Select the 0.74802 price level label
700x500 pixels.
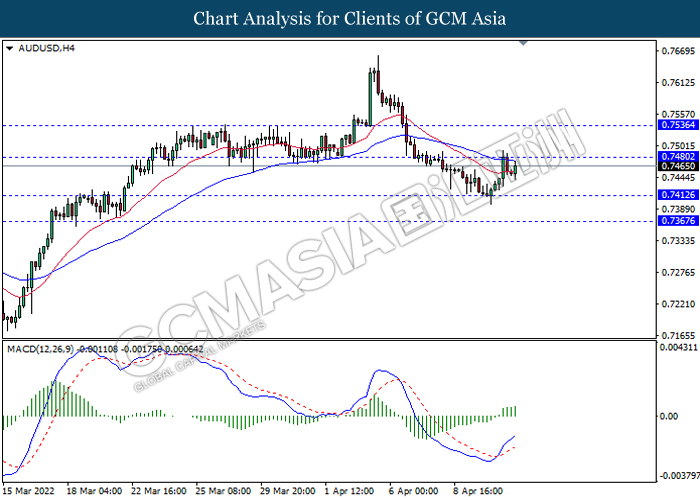(678, 156)
